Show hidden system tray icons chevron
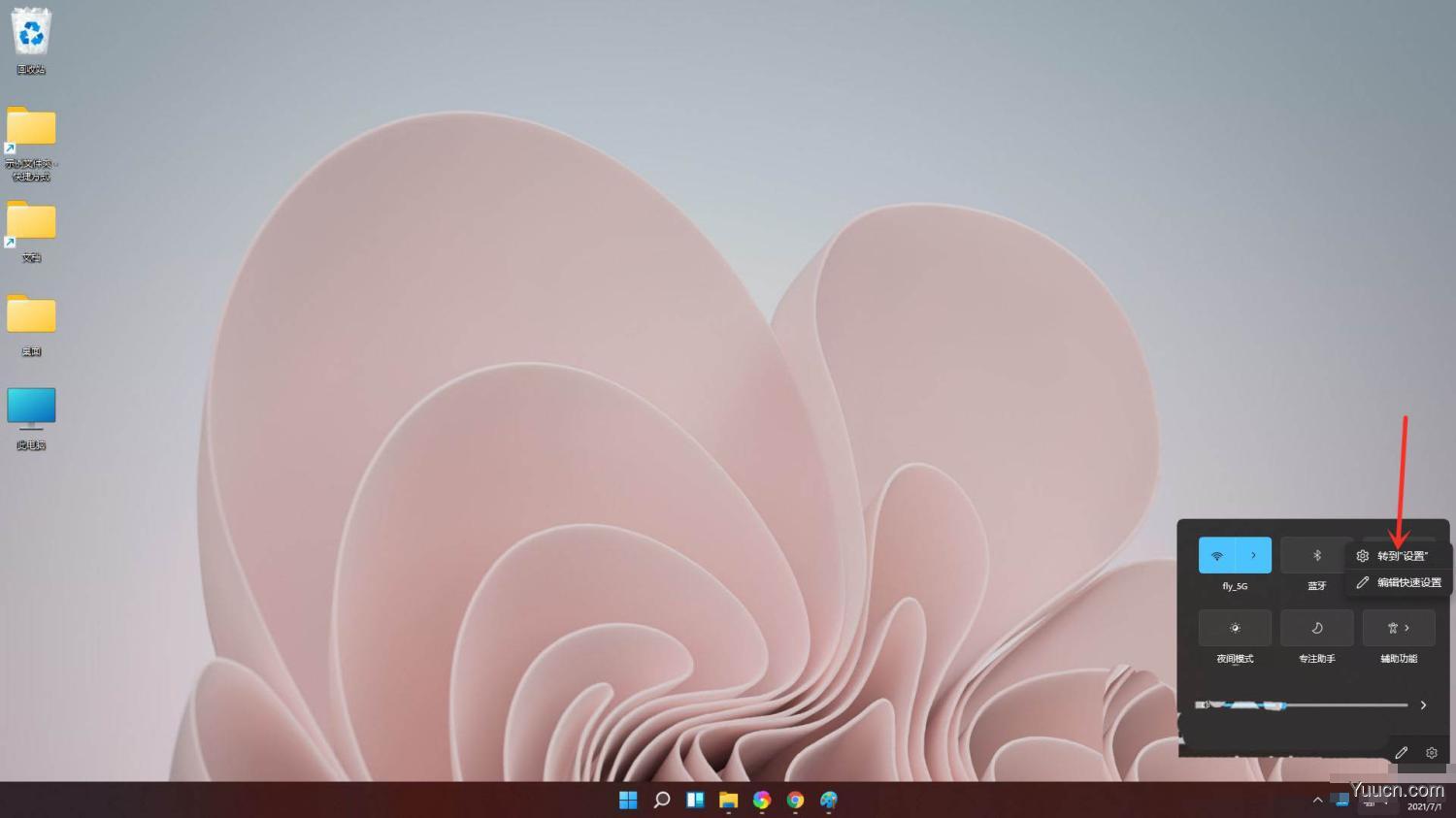 (x=1317, y=800)
